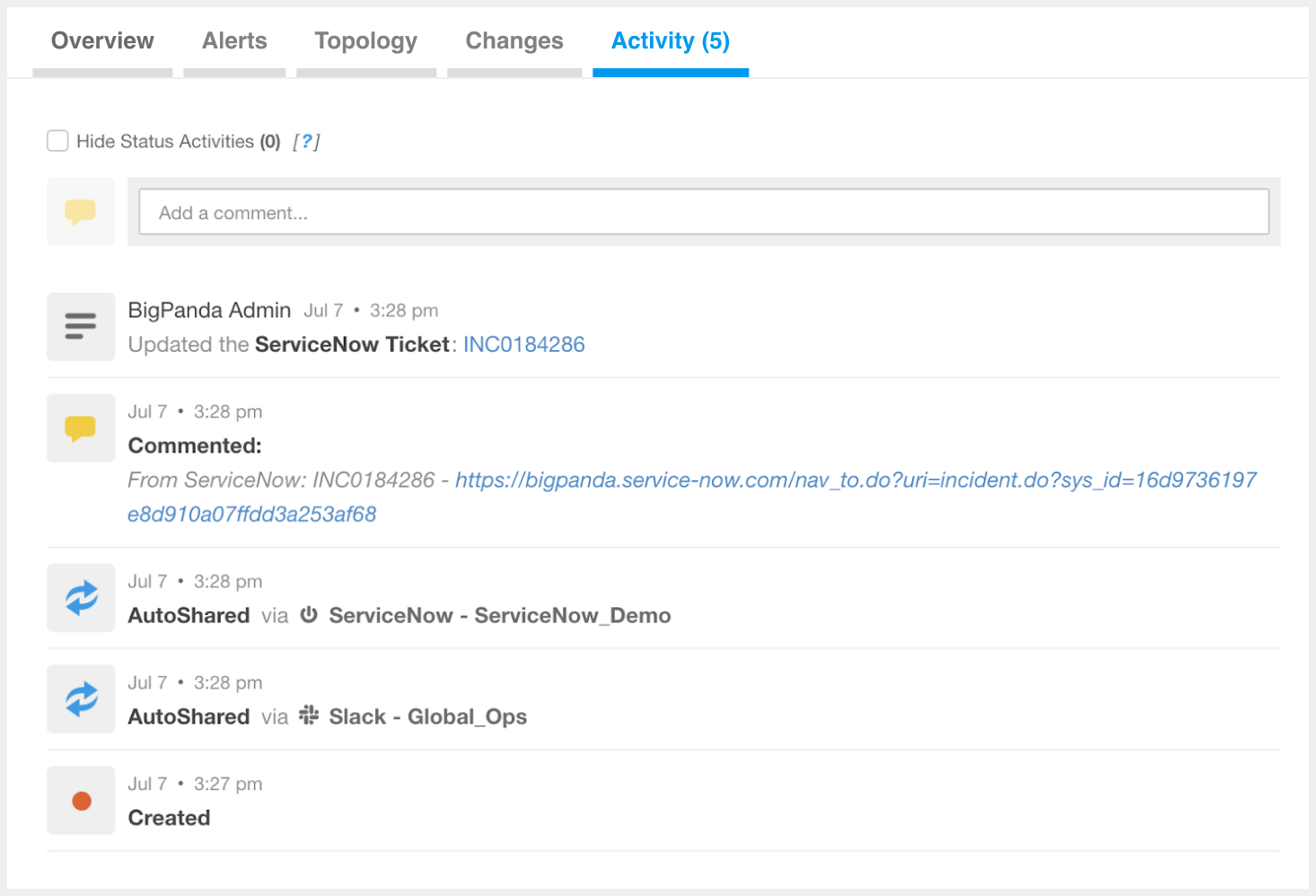Click the ServiceNow Ticket bold label

(x=352, y=345)
